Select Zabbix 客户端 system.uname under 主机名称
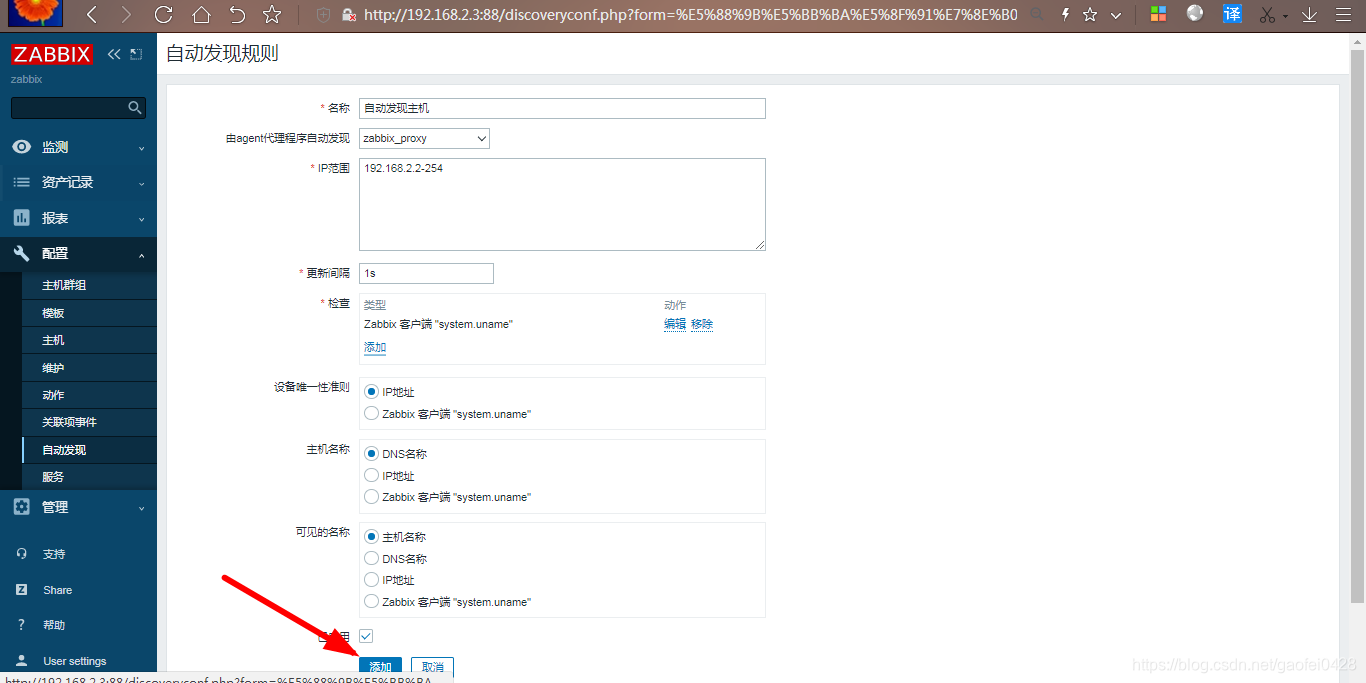 372,497
